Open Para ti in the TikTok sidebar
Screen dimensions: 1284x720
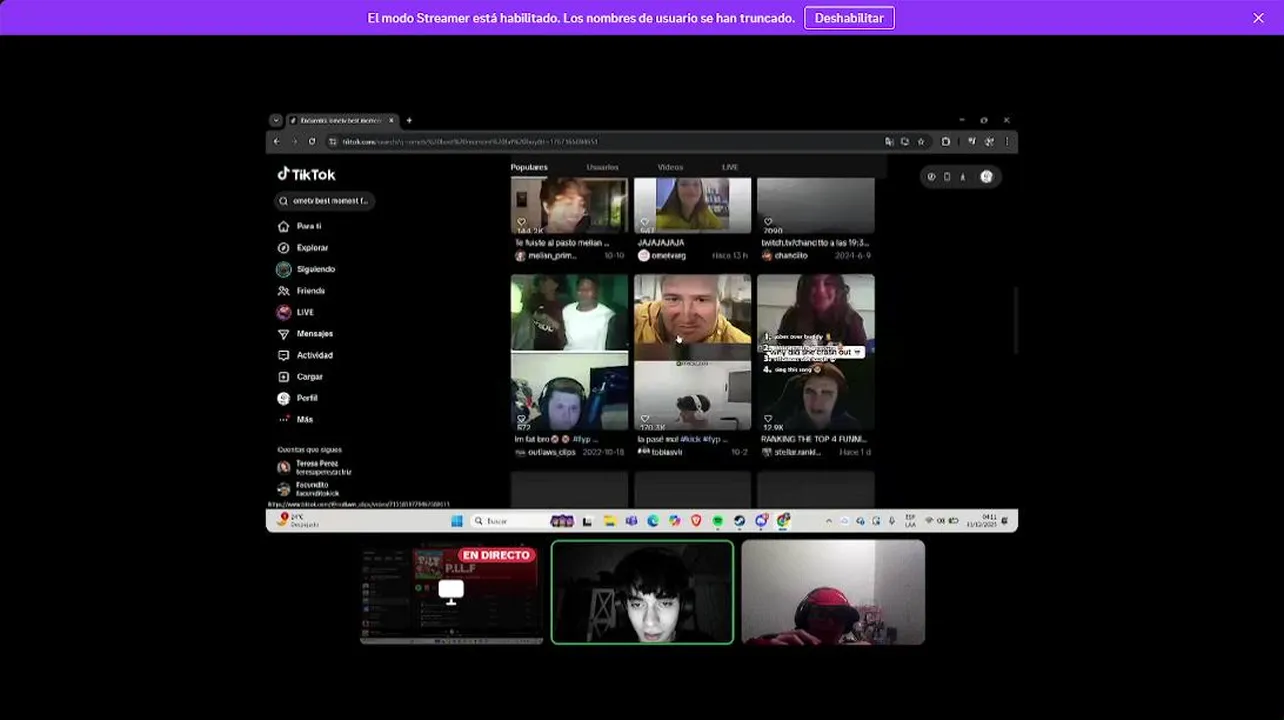300,226
